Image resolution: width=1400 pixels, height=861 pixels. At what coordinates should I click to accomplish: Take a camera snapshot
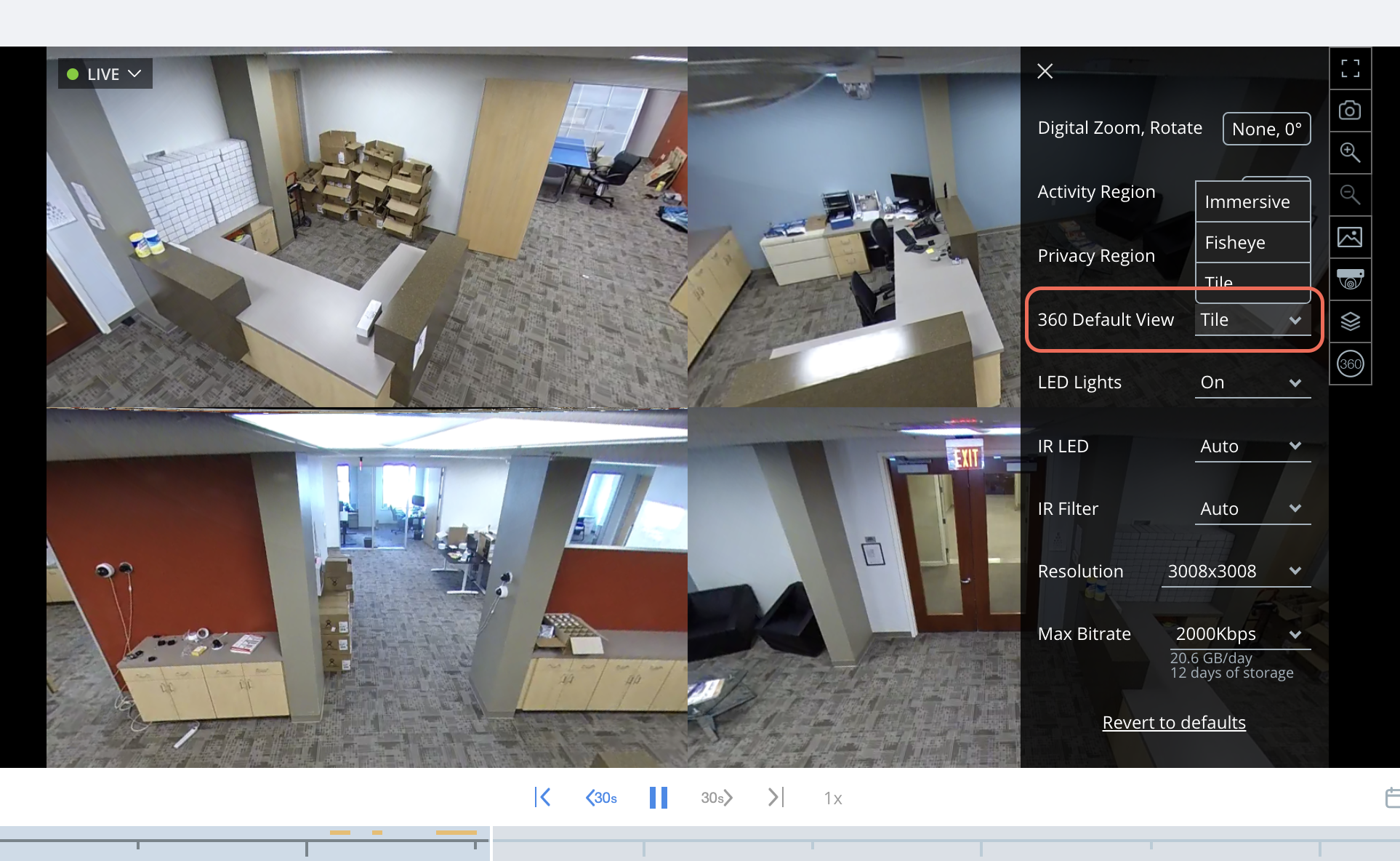[1350, 111]
